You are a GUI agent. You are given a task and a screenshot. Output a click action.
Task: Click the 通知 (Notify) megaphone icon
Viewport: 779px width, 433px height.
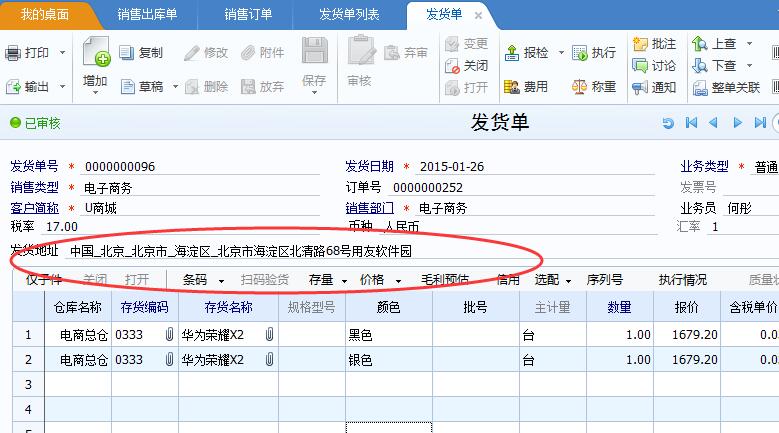(640, 87)
